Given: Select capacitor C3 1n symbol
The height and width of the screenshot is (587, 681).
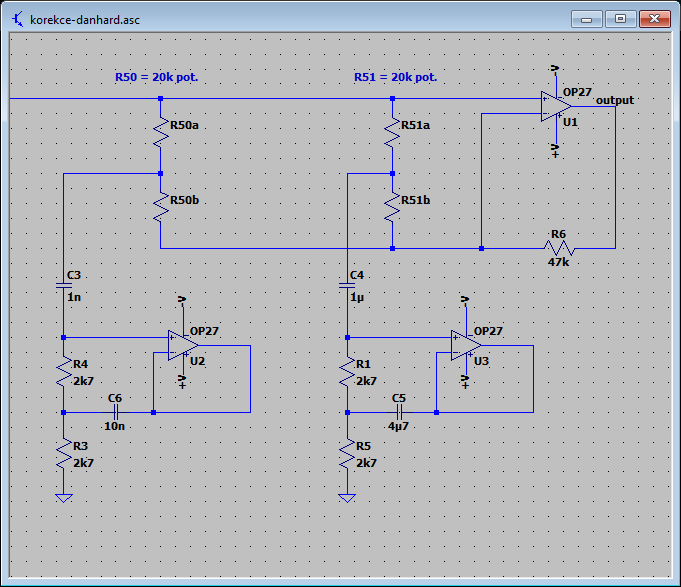Looking at the screenshot, I should point(64,286).
